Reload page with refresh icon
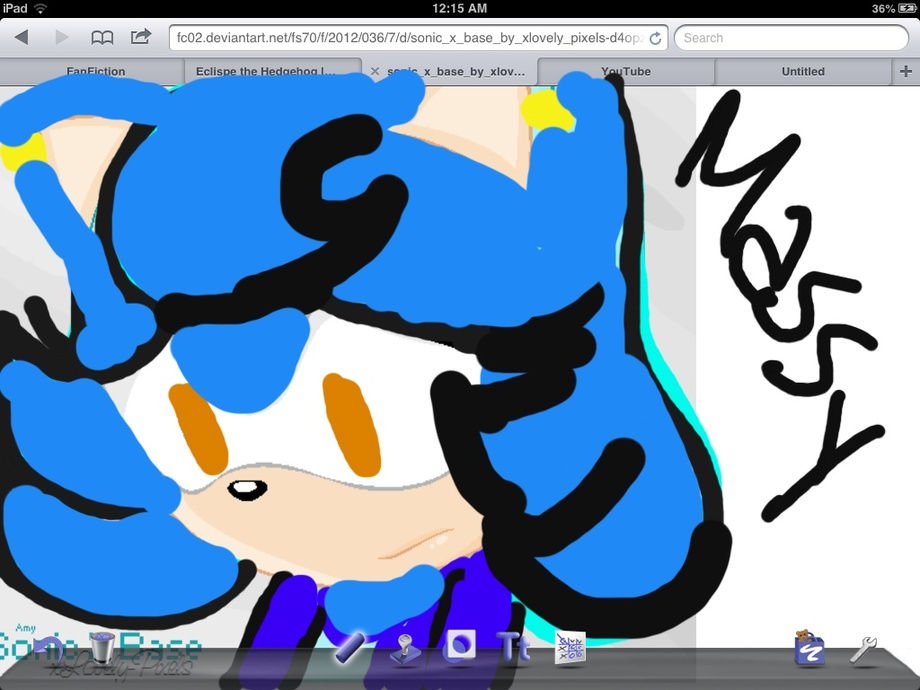Viewport: 920px width, 690px height. pyautogui.click(x=655, y=38)
